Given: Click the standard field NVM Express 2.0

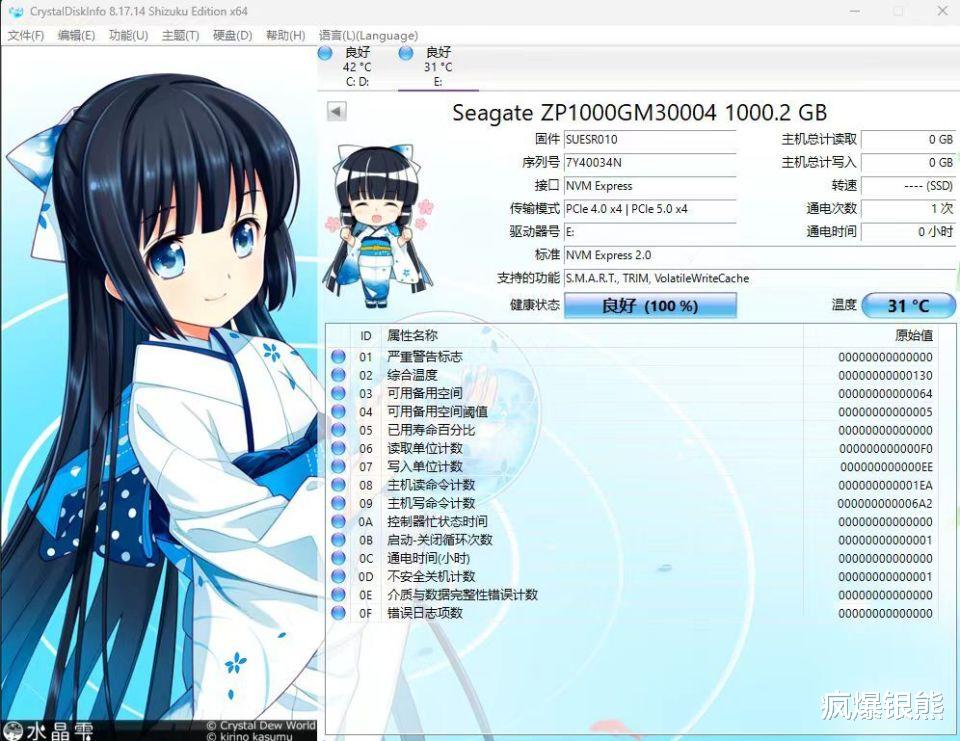Looking at the screenshot, I should (x=759, y=255).
